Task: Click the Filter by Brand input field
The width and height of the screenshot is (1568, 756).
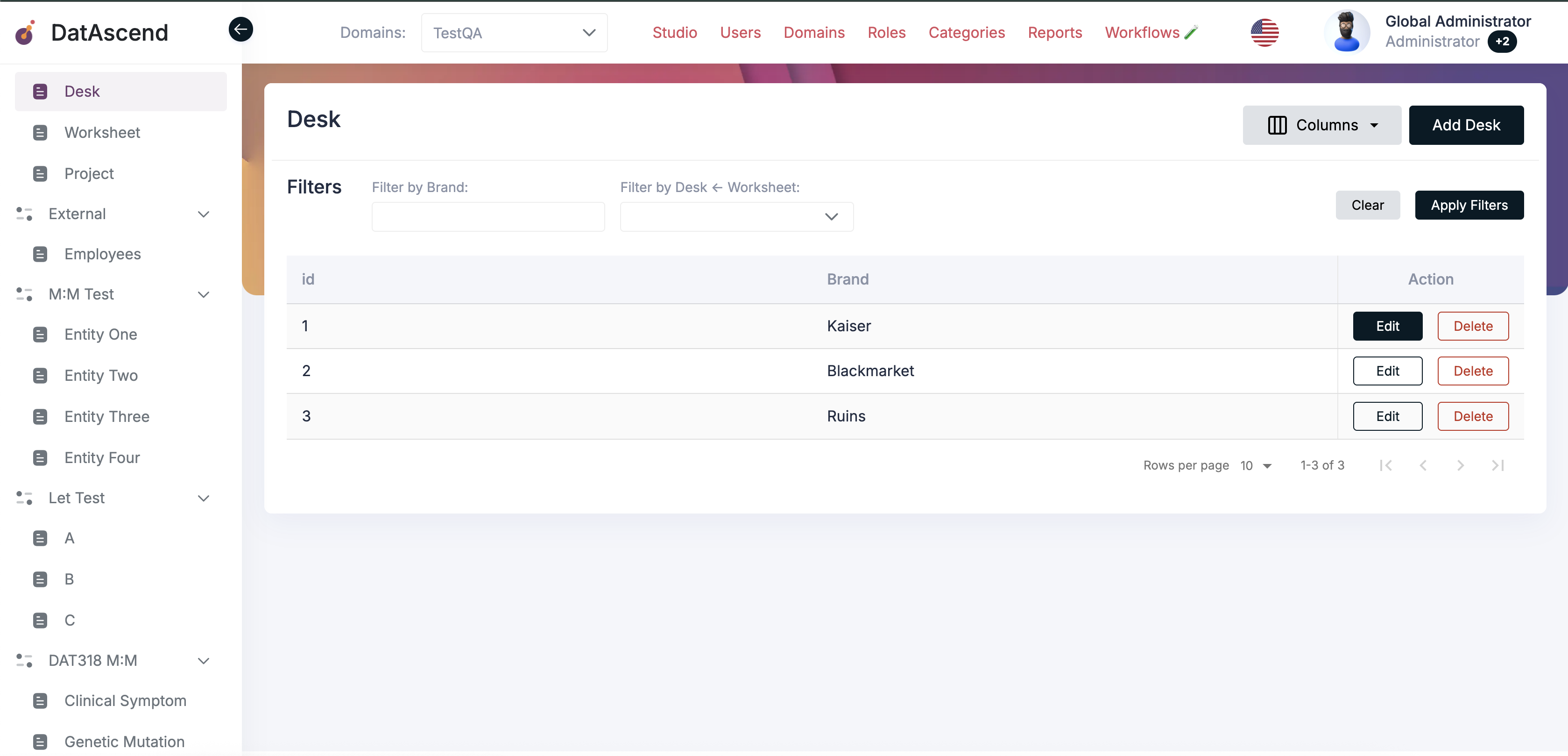Action: pyautogui.click(x=487, y=216)
